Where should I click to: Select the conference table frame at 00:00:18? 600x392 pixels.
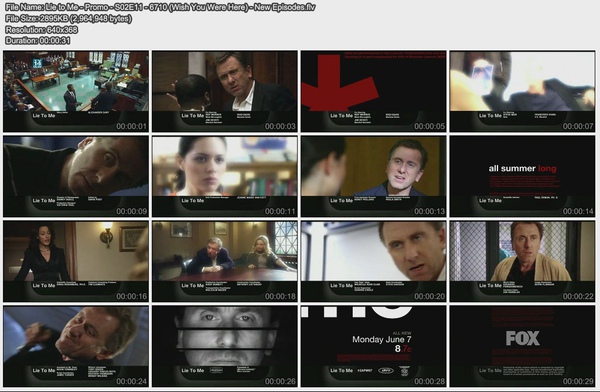[x=225, y=261]
